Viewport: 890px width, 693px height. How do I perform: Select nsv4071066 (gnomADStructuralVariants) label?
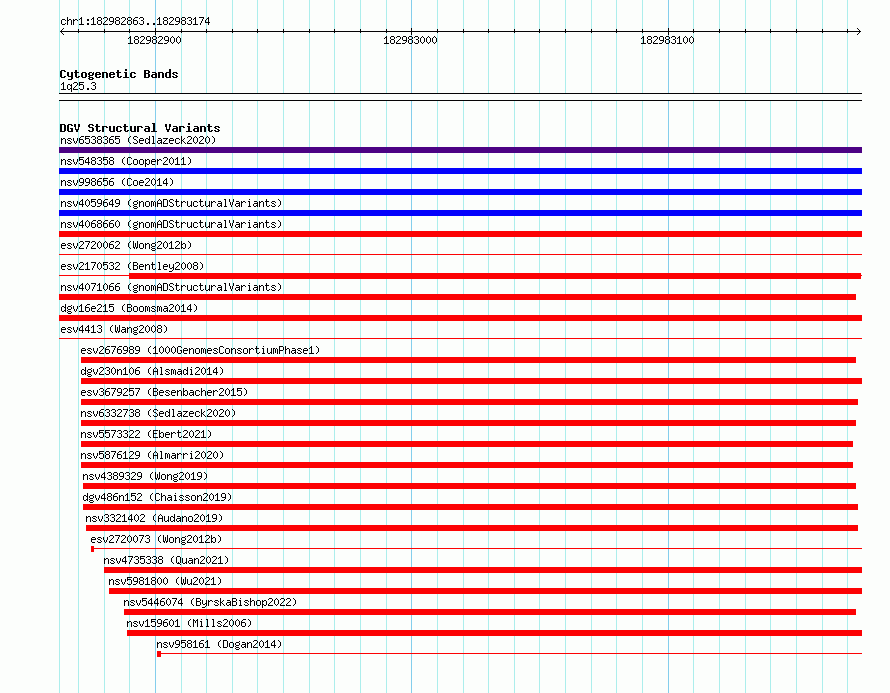[171, 287]
